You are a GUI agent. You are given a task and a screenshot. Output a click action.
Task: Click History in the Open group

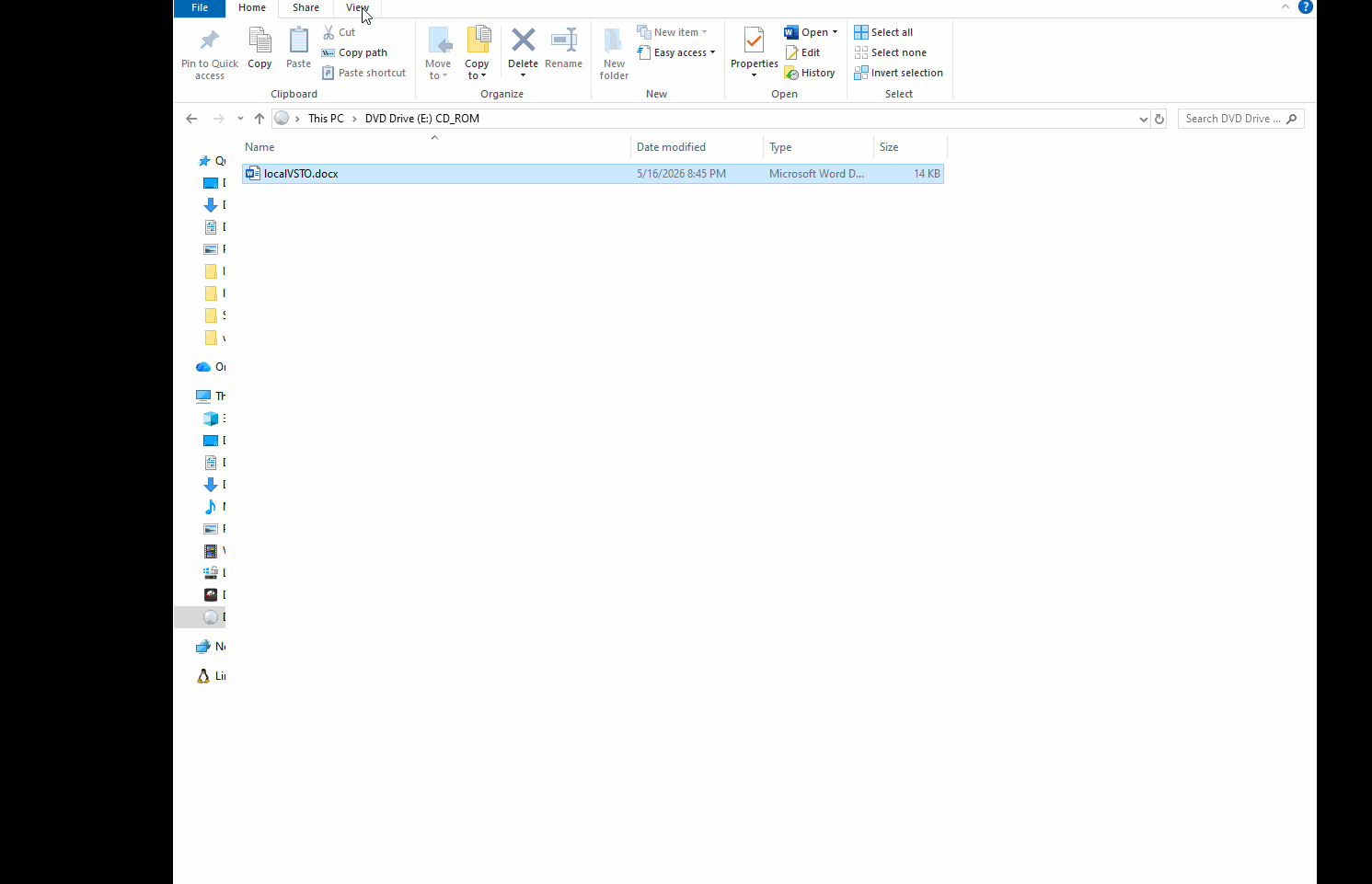[810, 73]
